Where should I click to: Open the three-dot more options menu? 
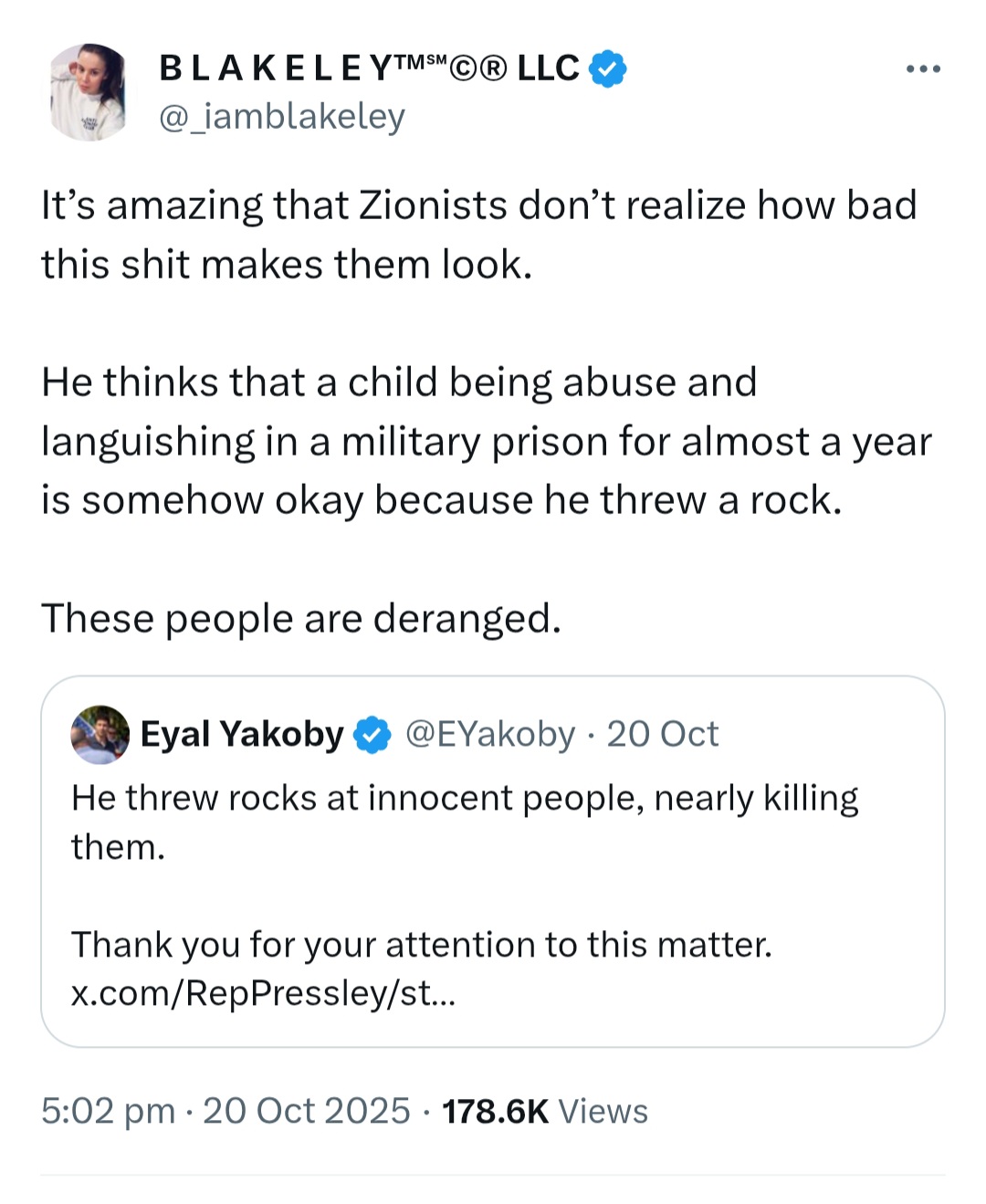click(x=923, y=69)
